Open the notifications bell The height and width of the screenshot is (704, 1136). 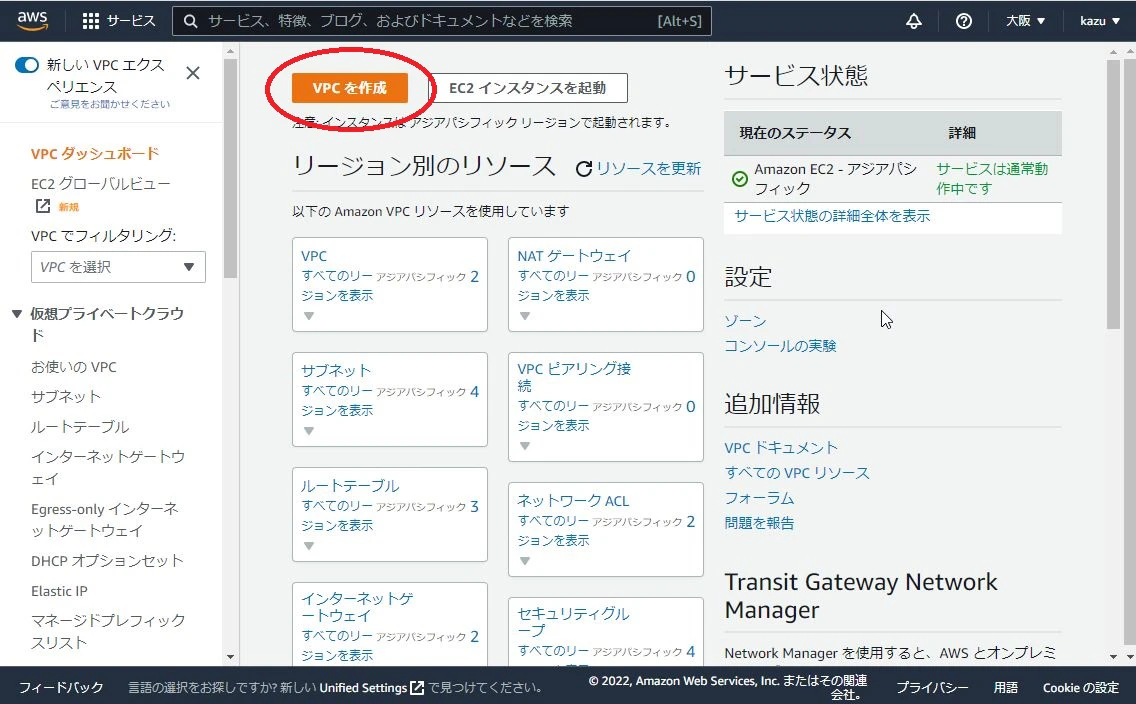(x=914, y=21)
